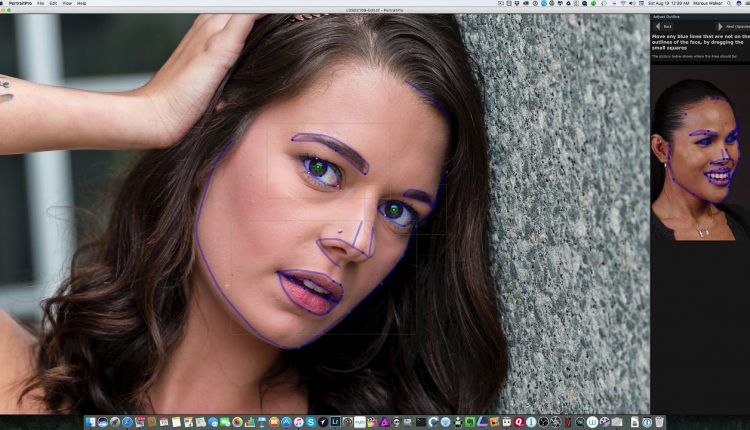
Task: Open the Terminal icon in Dock
Action: (421, 422)
